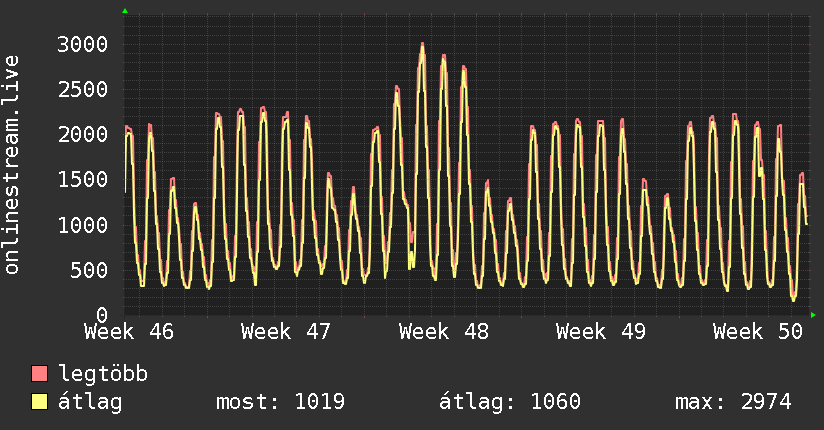Select the Week 50 axis label
Viewport: 824px width, 430px height.
[x=758, y=332]
